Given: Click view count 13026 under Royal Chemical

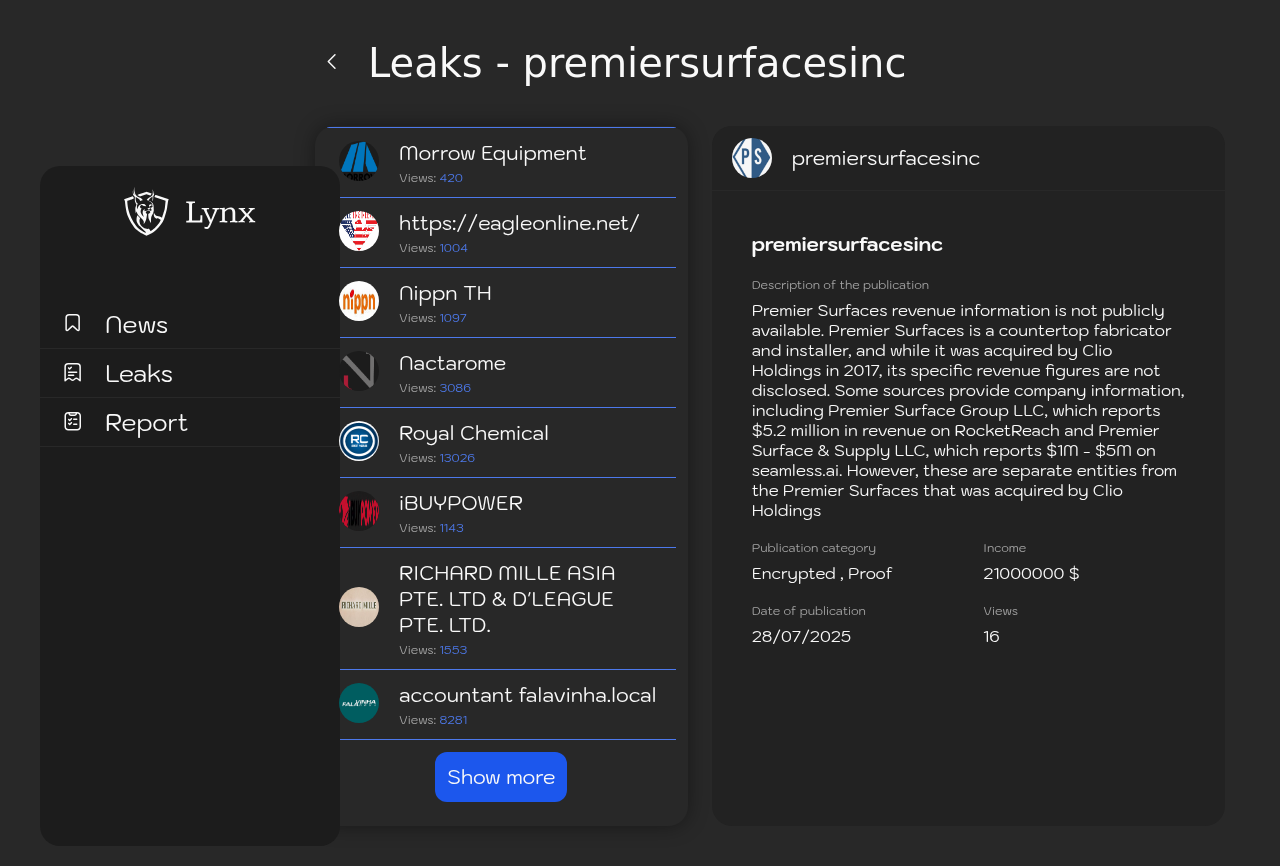Looking at the screenshot, I should pos(457,458).
